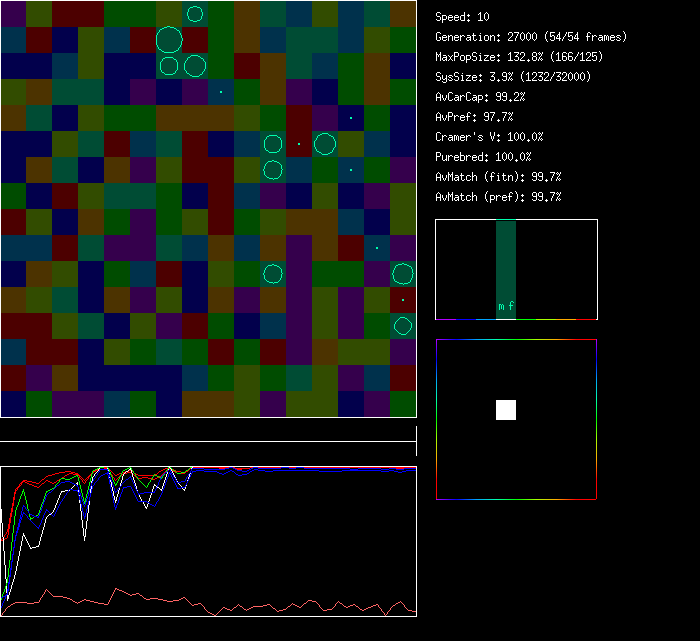Click the small dot in the top grid area
The image size is (700, 641).
pos(221,92)
